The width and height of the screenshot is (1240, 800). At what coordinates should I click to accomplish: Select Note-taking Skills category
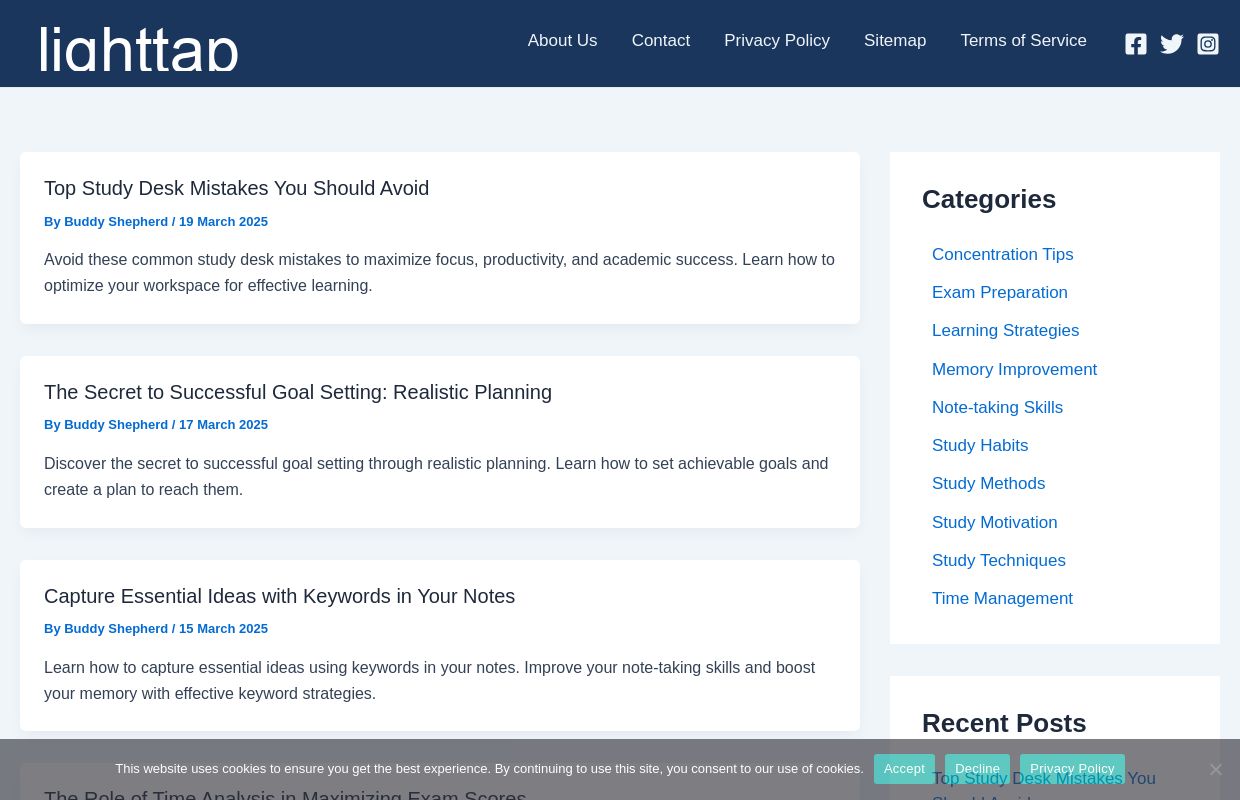(997, 408)
